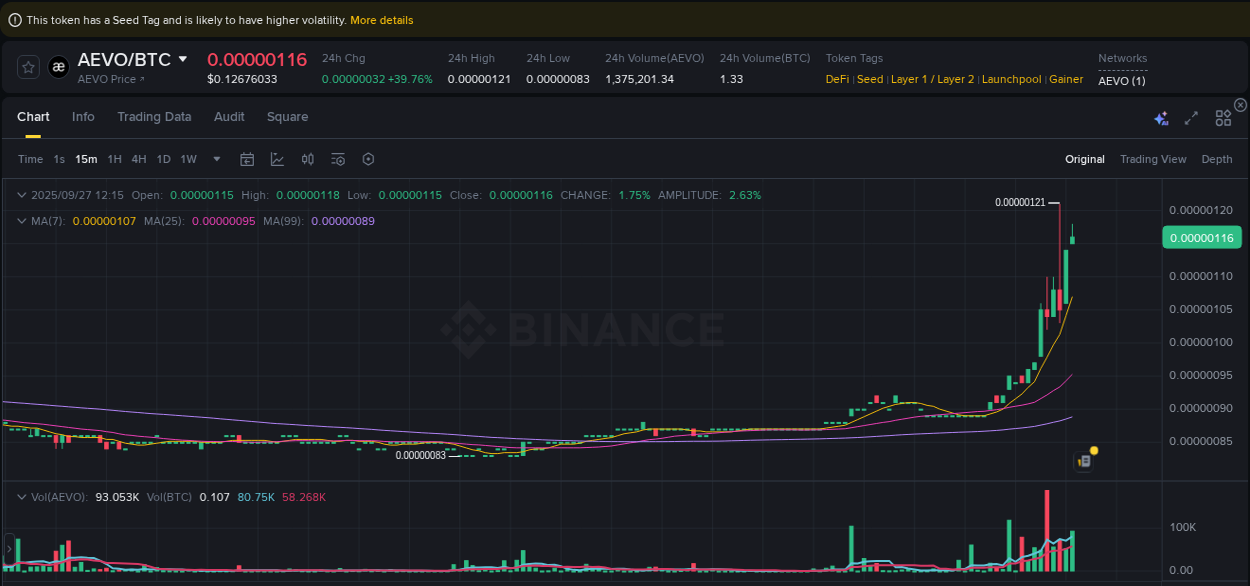Switch to the Audit tab
The image size is (1250, 586).
point(229,117)
